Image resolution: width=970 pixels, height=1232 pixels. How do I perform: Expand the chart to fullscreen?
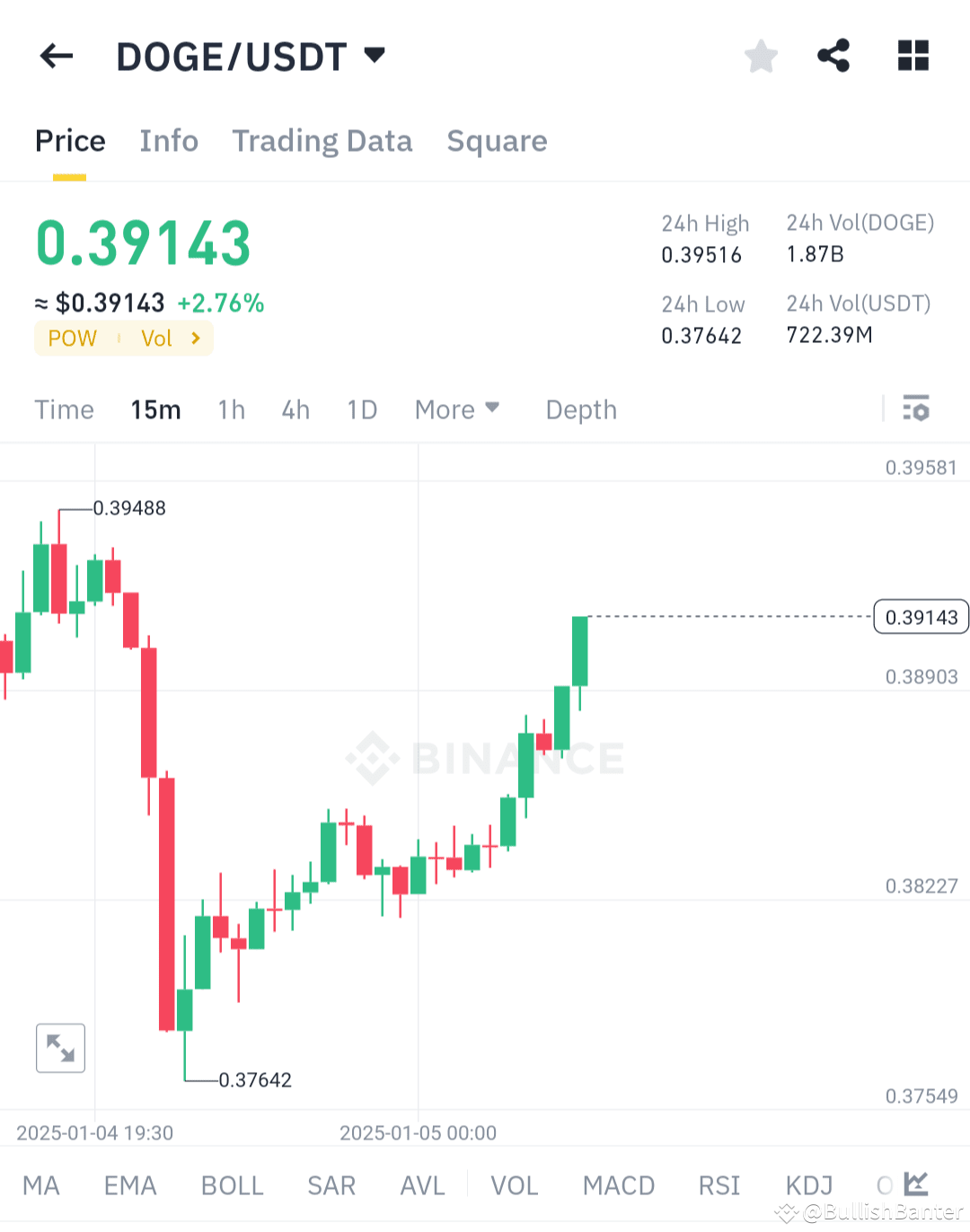(59, 1048)
